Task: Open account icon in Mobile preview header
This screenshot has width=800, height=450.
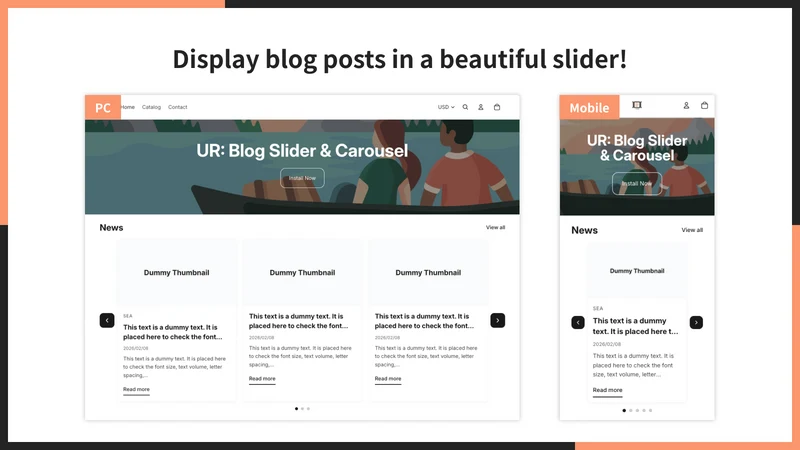Action: [686, 106]
